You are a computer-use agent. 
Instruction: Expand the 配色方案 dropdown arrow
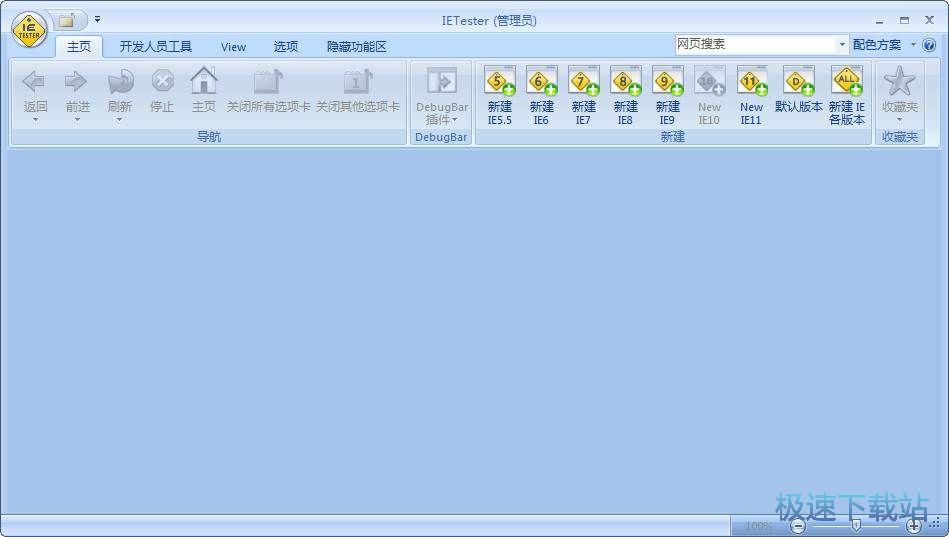click(913, 45)
